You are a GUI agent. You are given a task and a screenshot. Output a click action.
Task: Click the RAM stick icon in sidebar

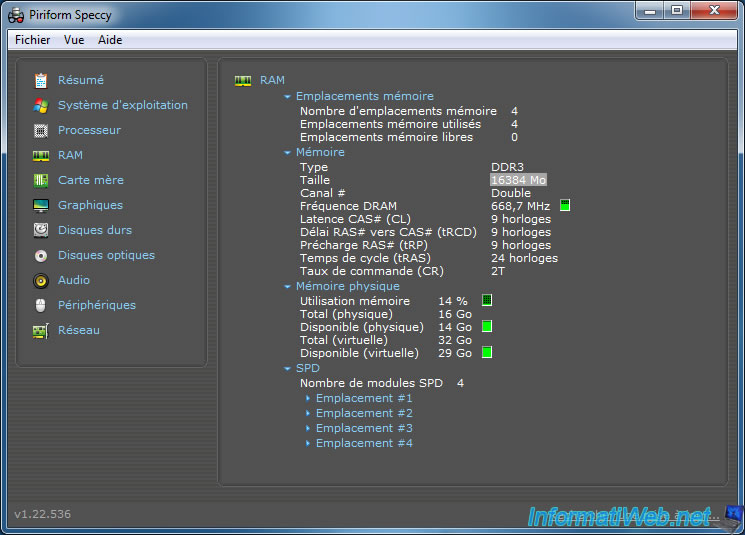coord(41,155)
